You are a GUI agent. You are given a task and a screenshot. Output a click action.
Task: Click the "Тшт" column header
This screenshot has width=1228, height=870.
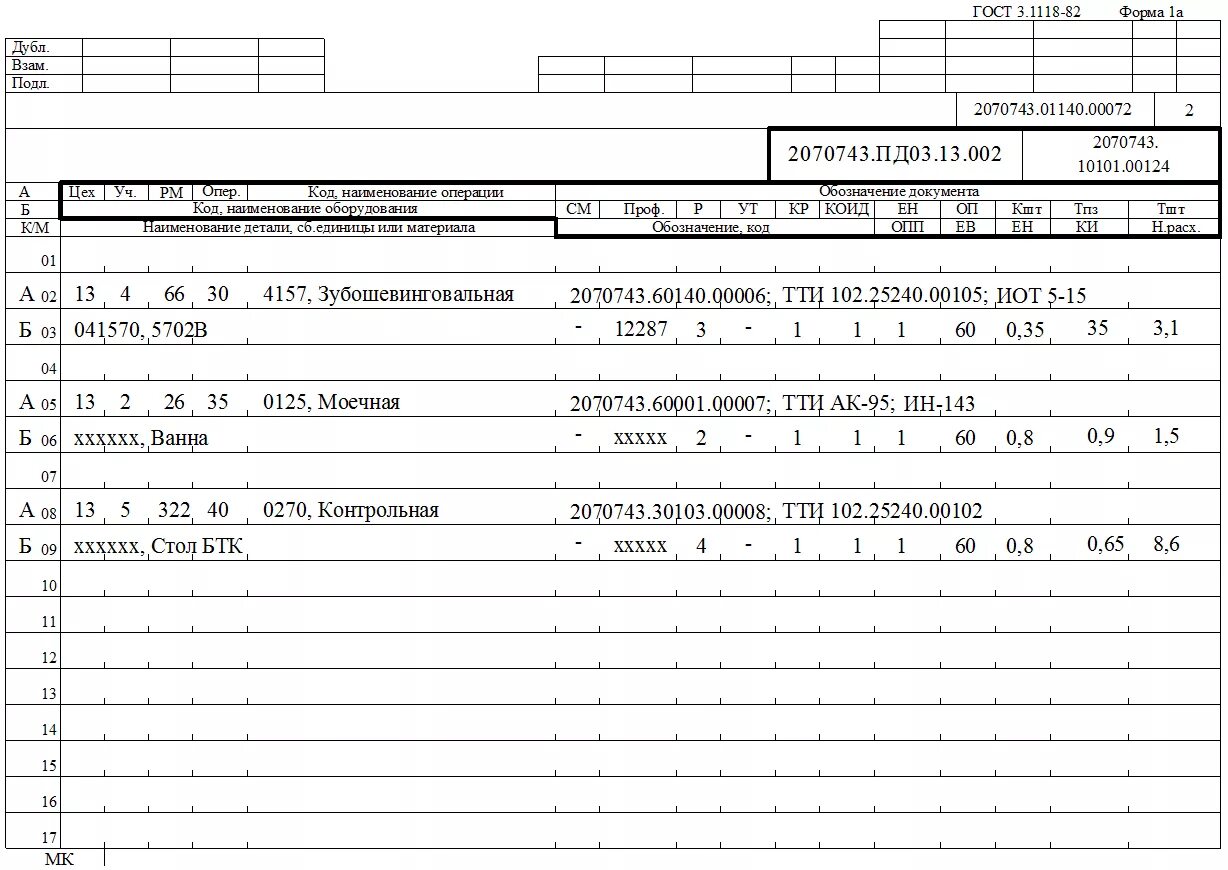1171,209
